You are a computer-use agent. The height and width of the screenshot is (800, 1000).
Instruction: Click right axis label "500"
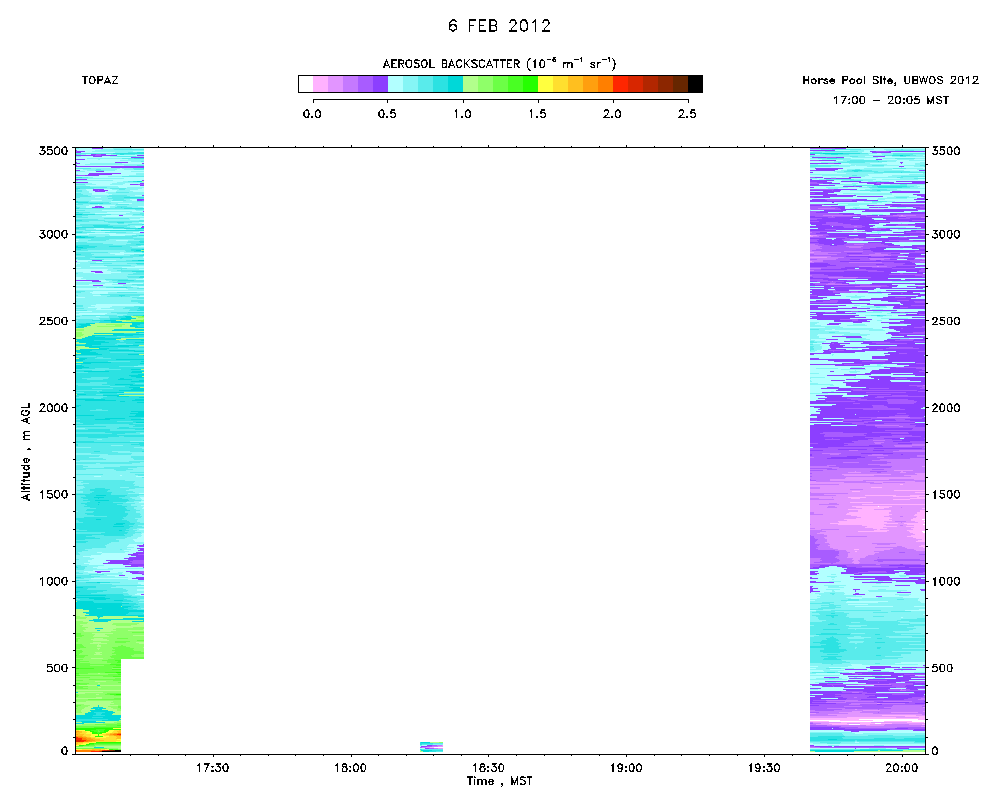coord(943,668)
